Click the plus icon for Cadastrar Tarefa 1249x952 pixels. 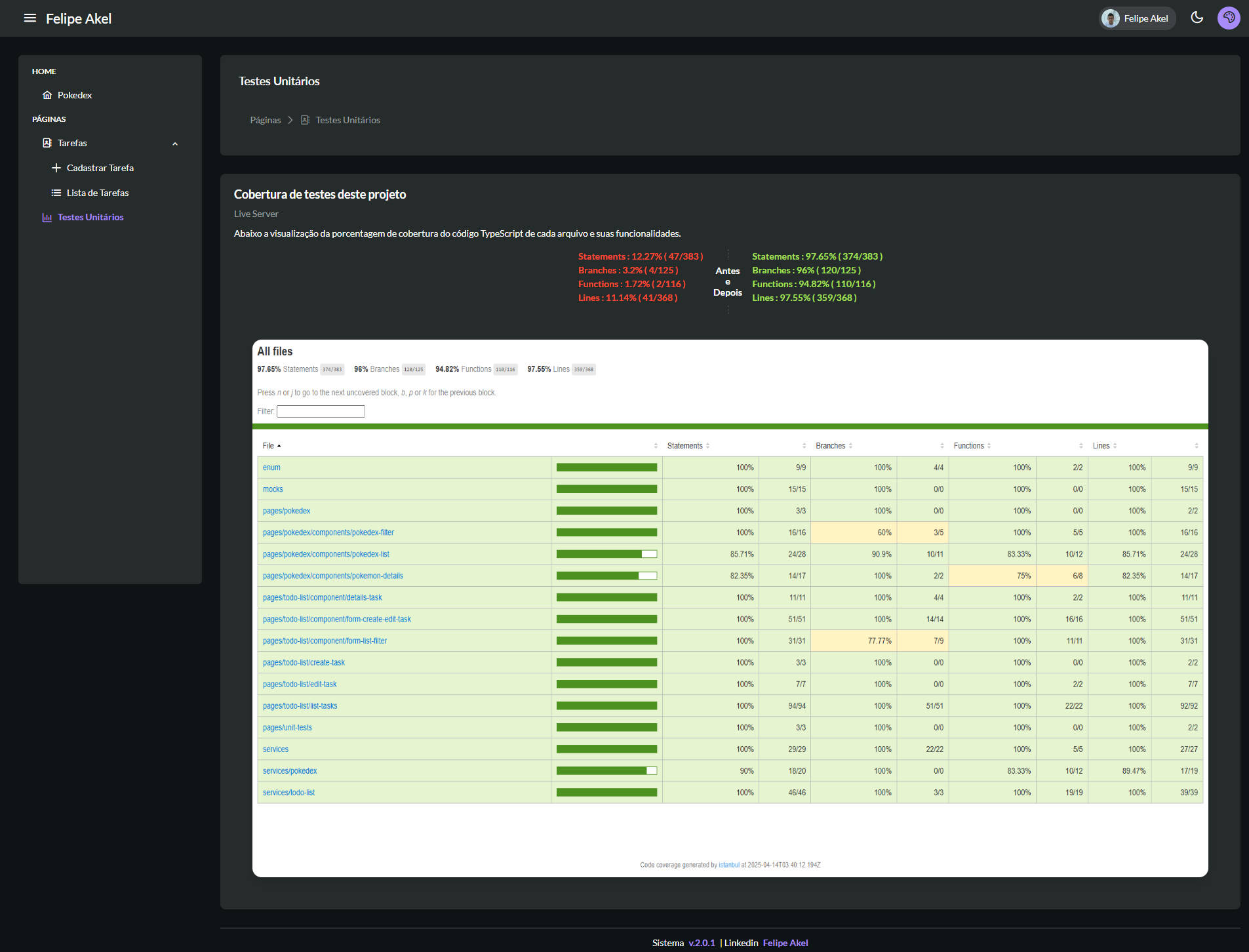pos(56,168)
